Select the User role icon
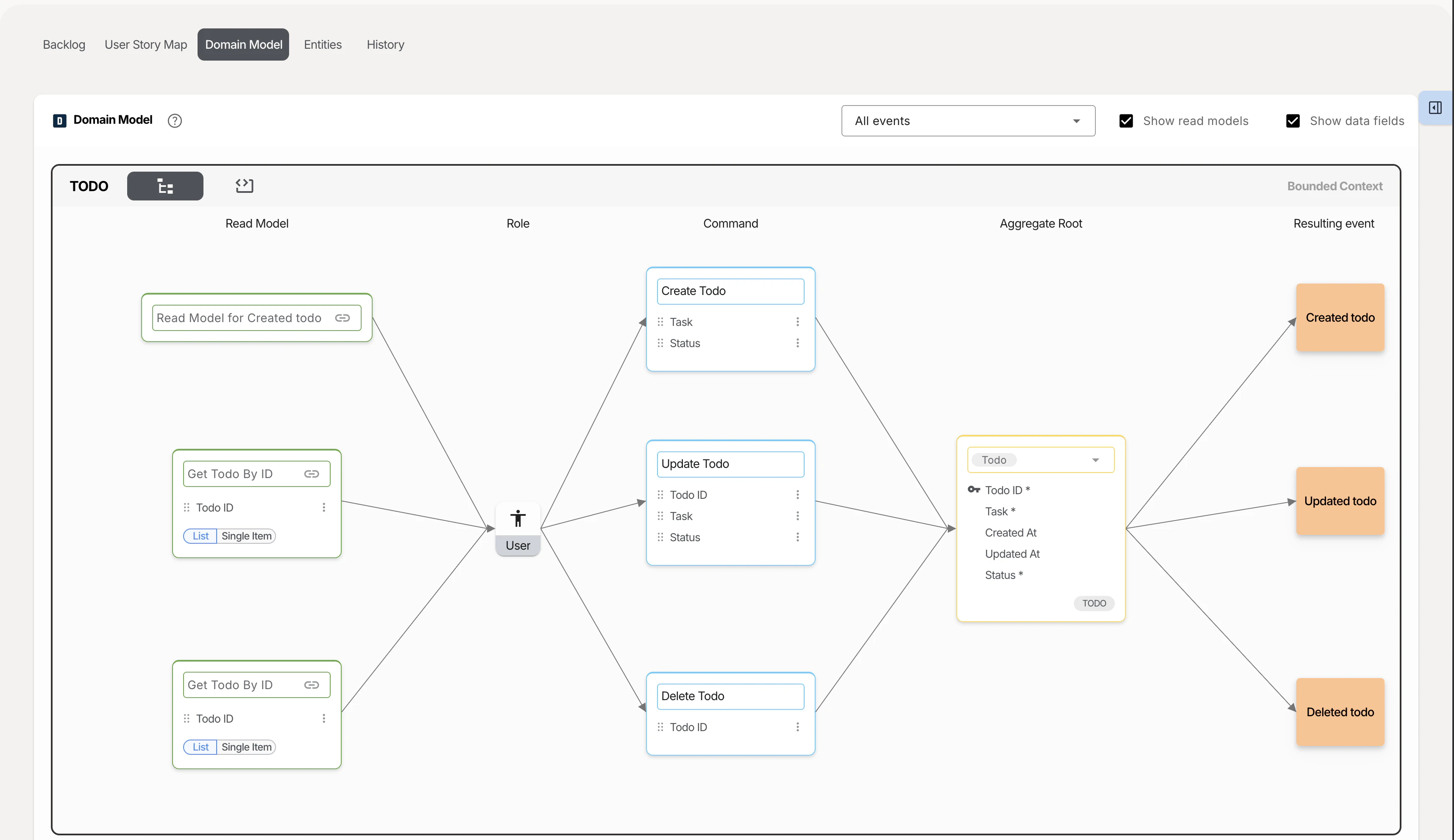The image size is (1454, 840). [x=518, y=517]
